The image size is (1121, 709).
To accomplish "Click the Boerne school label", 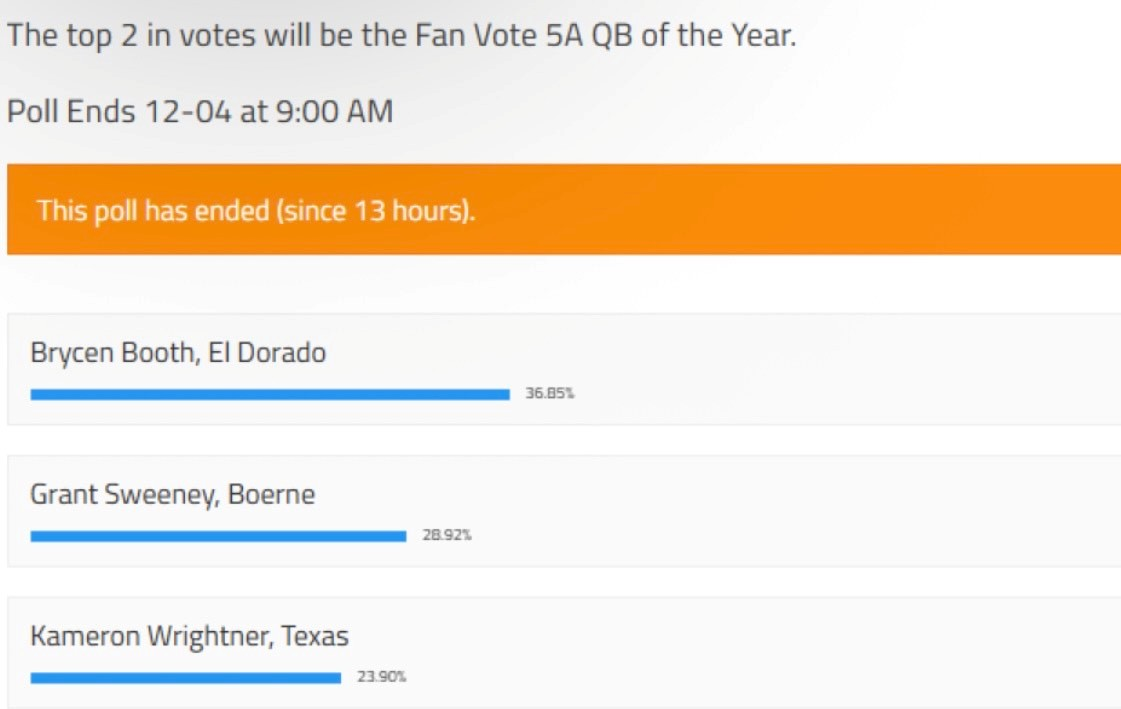I will tap(272, 494).
